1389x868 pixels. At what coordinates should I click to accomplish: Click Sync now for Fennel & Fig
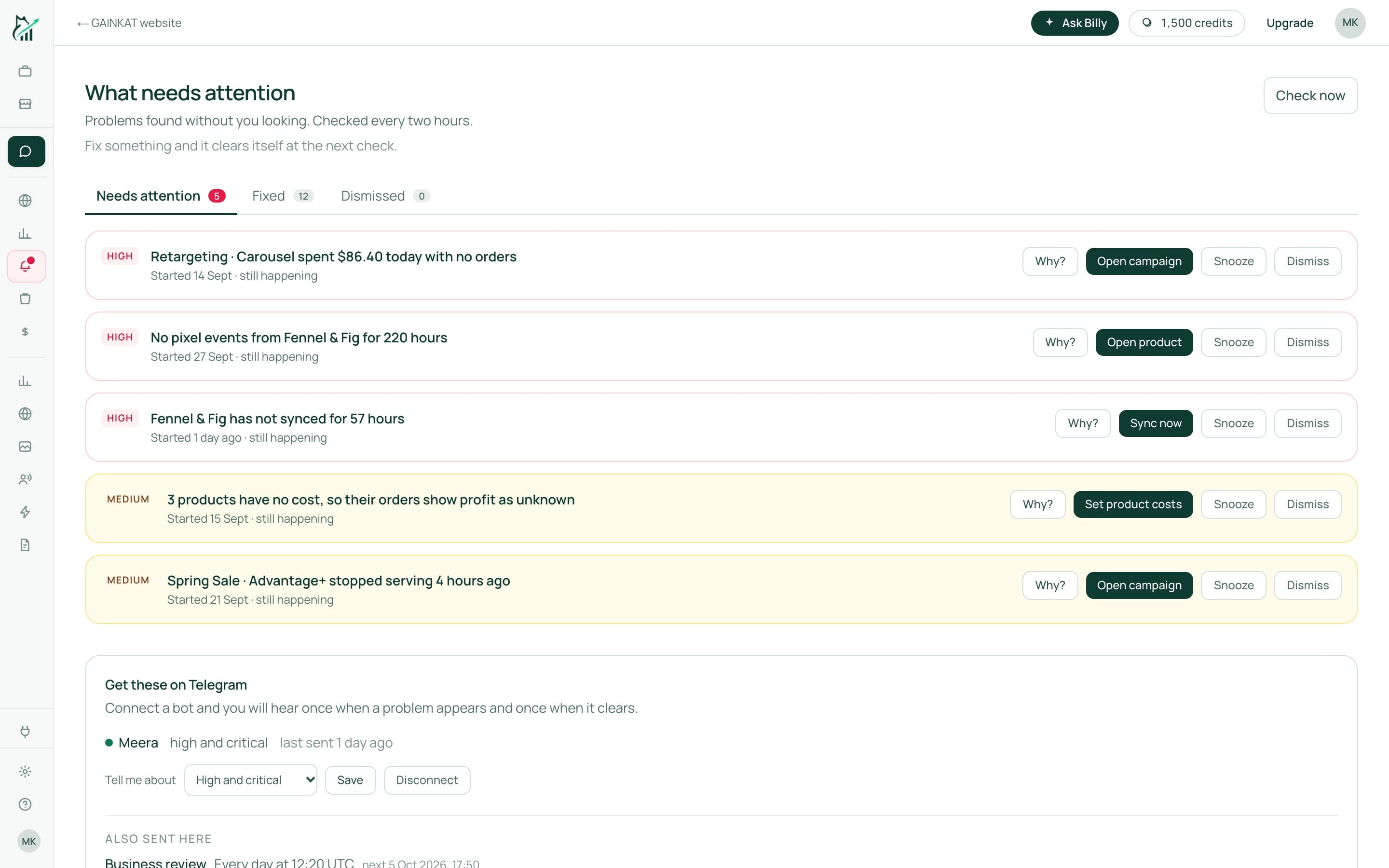tap(1156, 423)
